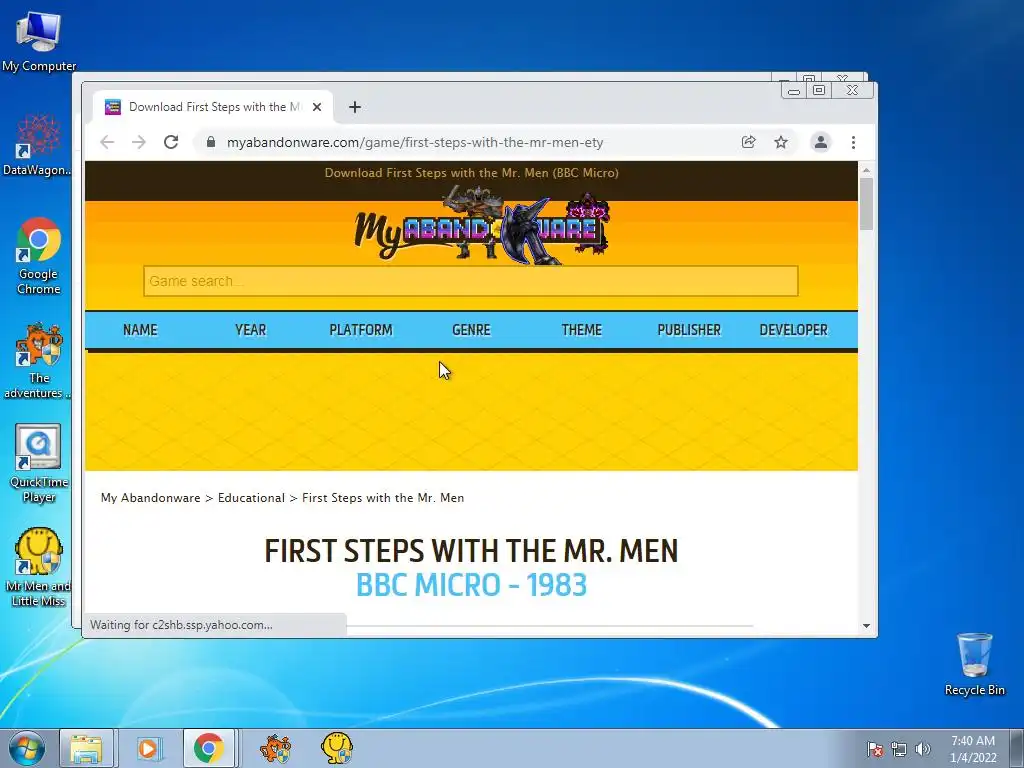Click the address bar URL
The height and width of the screenshot is (768, 1024).
click(415, 142)
